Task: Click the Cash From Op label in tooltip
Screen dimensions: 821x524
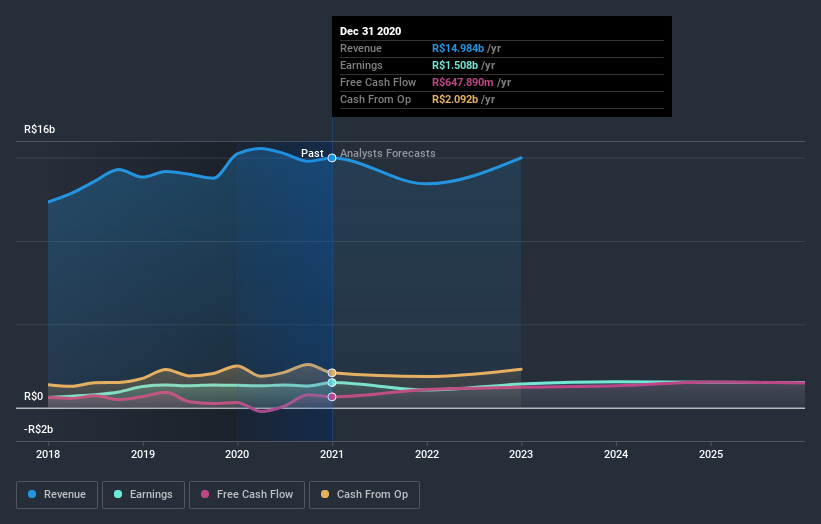Action: tap(375, 99)
